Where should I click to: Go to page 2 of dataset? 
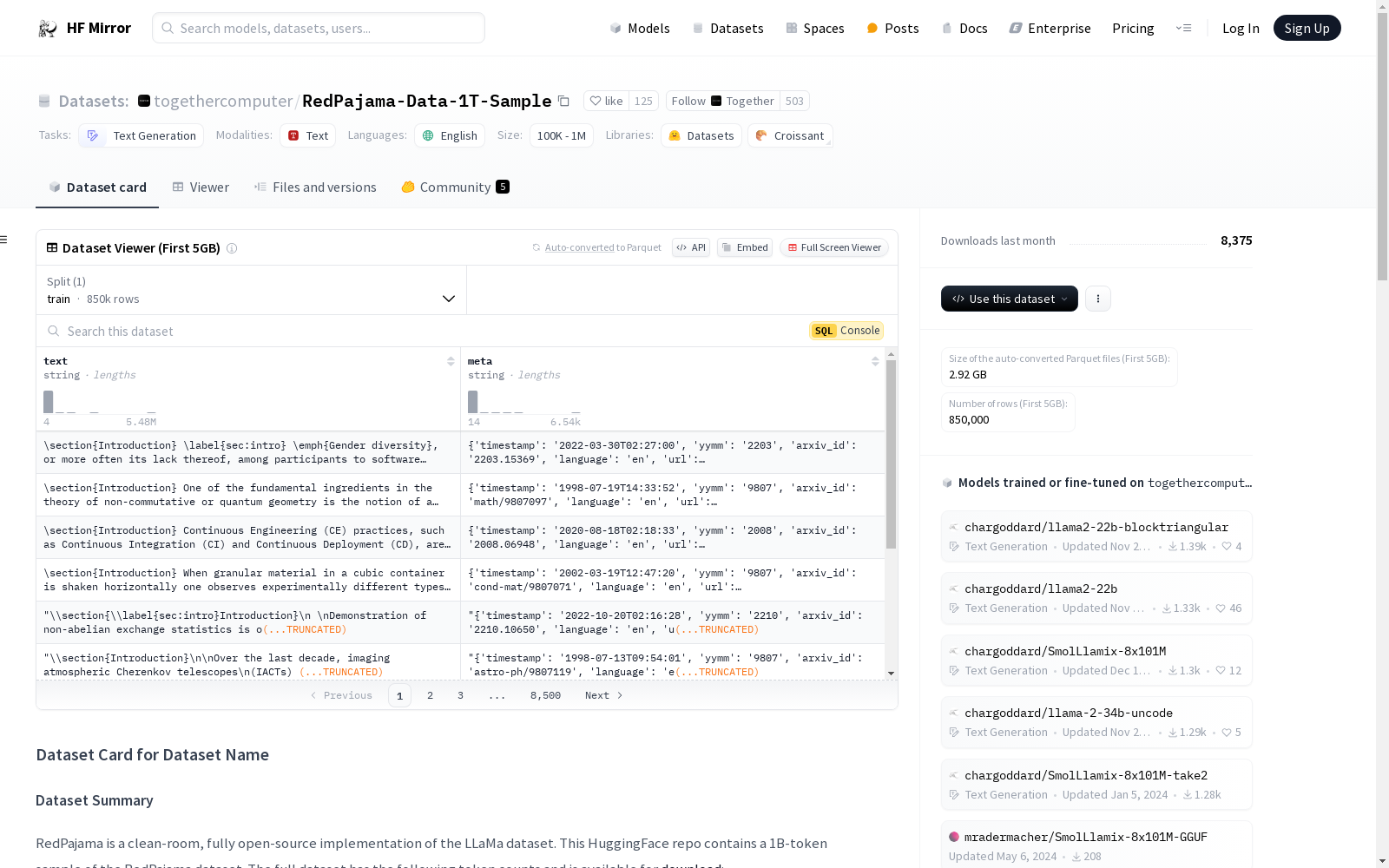tap(430, 695)
